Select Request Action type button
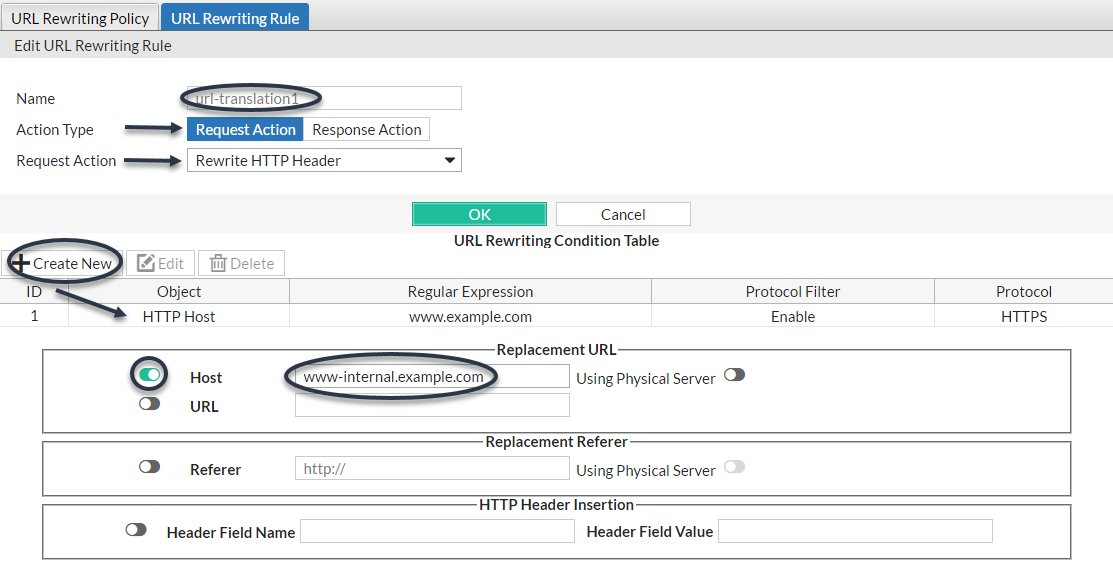 click(x=245, y=129)
